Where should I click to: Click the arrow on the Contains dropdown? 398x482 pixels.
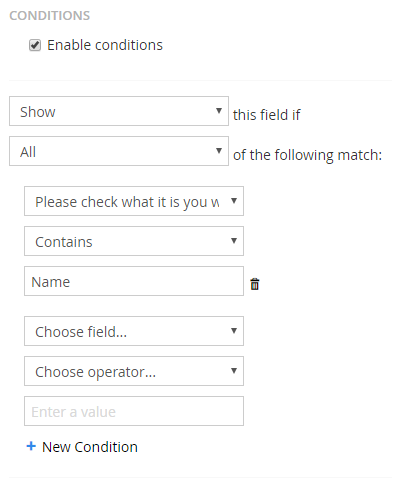click(234, 241)
